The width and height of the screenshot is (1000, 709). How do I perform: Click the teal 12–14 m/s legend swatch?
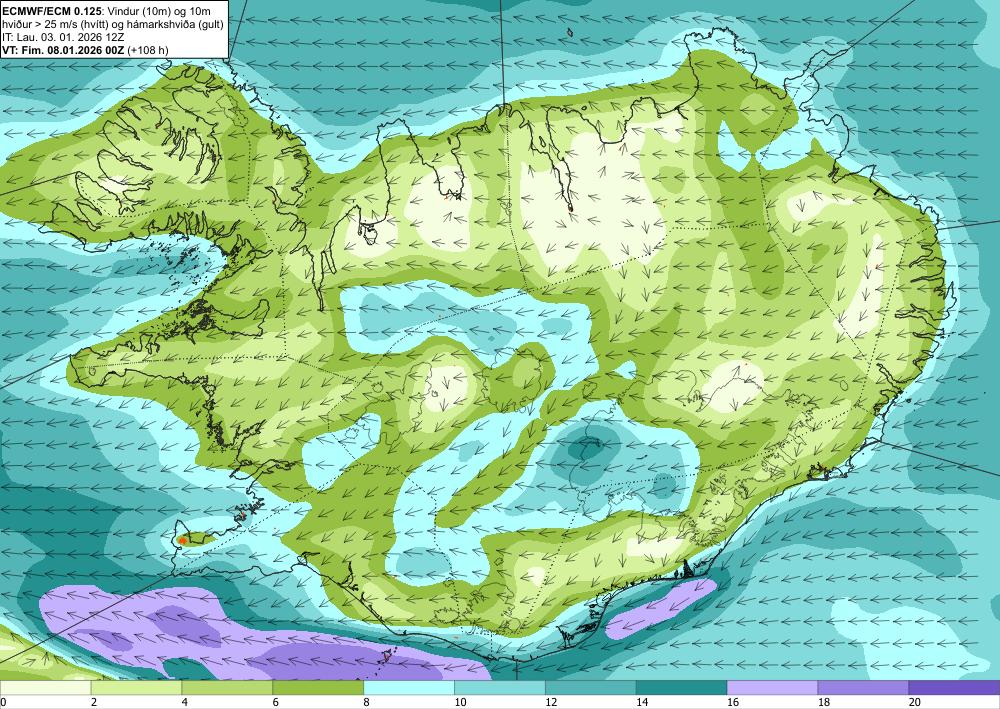pyautogui.click(x=591, y=688)
